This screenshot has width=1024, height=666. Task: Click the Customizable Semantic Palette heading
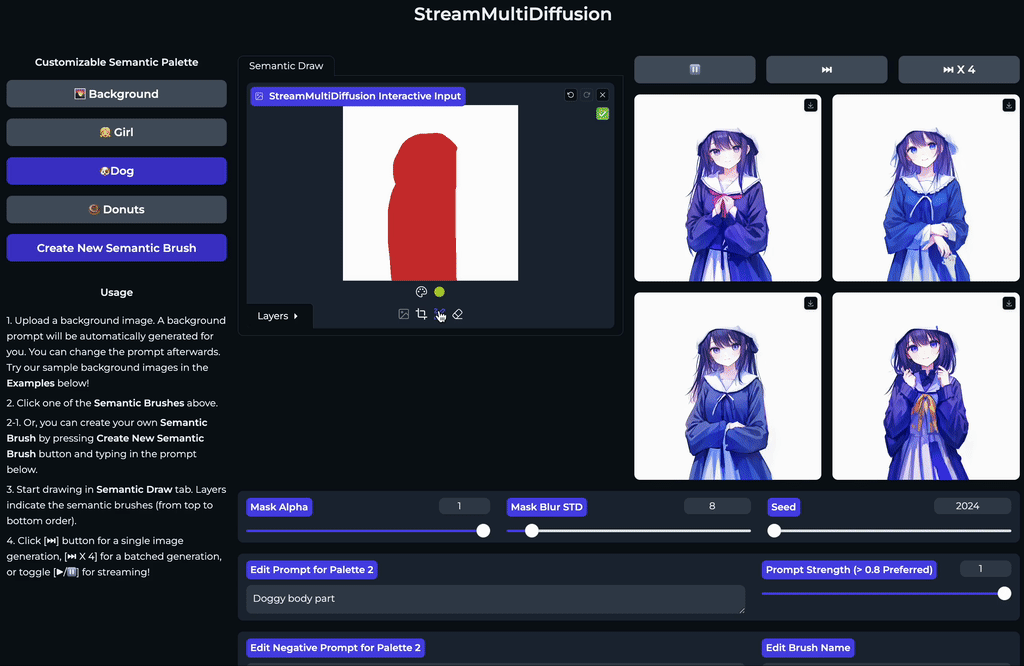tap(116, 63)
